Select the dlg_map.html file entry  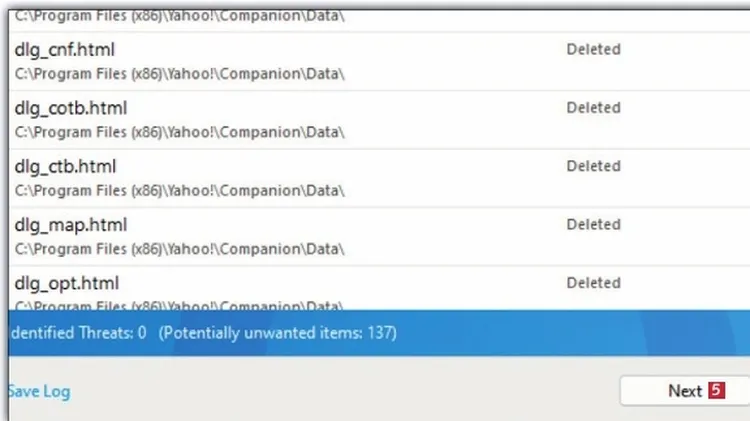pos(379,237)
